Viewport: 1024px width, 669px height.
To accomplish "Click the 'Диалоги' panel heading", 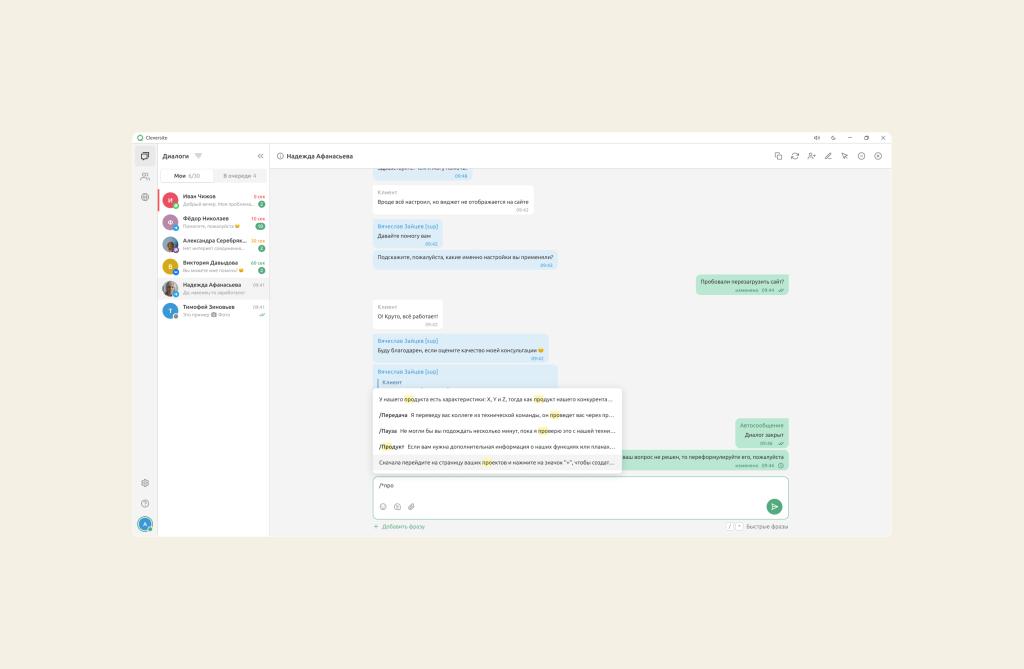I will [x=176, y=156].
